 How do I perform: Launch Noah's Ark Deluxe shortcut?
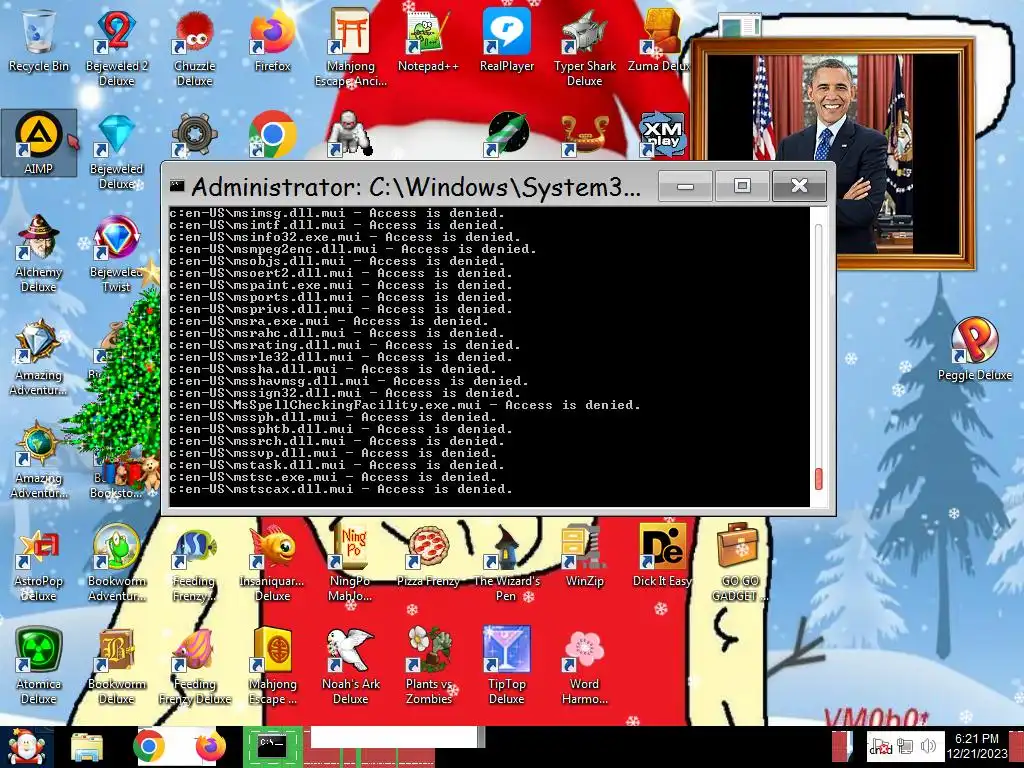(x=351, y=666)
